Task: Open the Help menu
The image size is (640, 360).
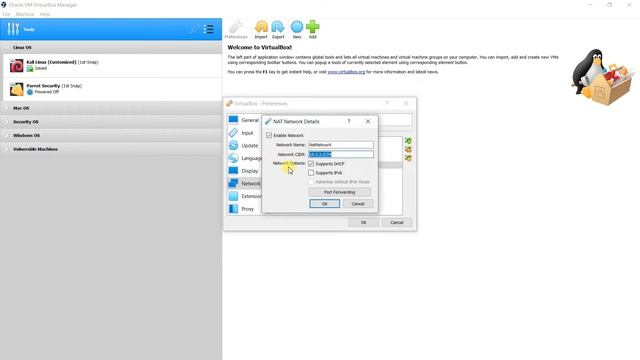Action: click(45, 14)
